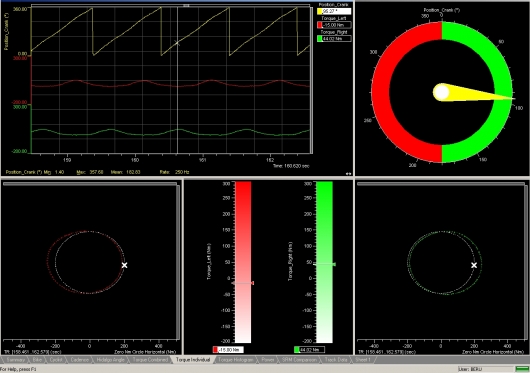Click the green Torque_Right bar level indicator

tap(324, 264)
